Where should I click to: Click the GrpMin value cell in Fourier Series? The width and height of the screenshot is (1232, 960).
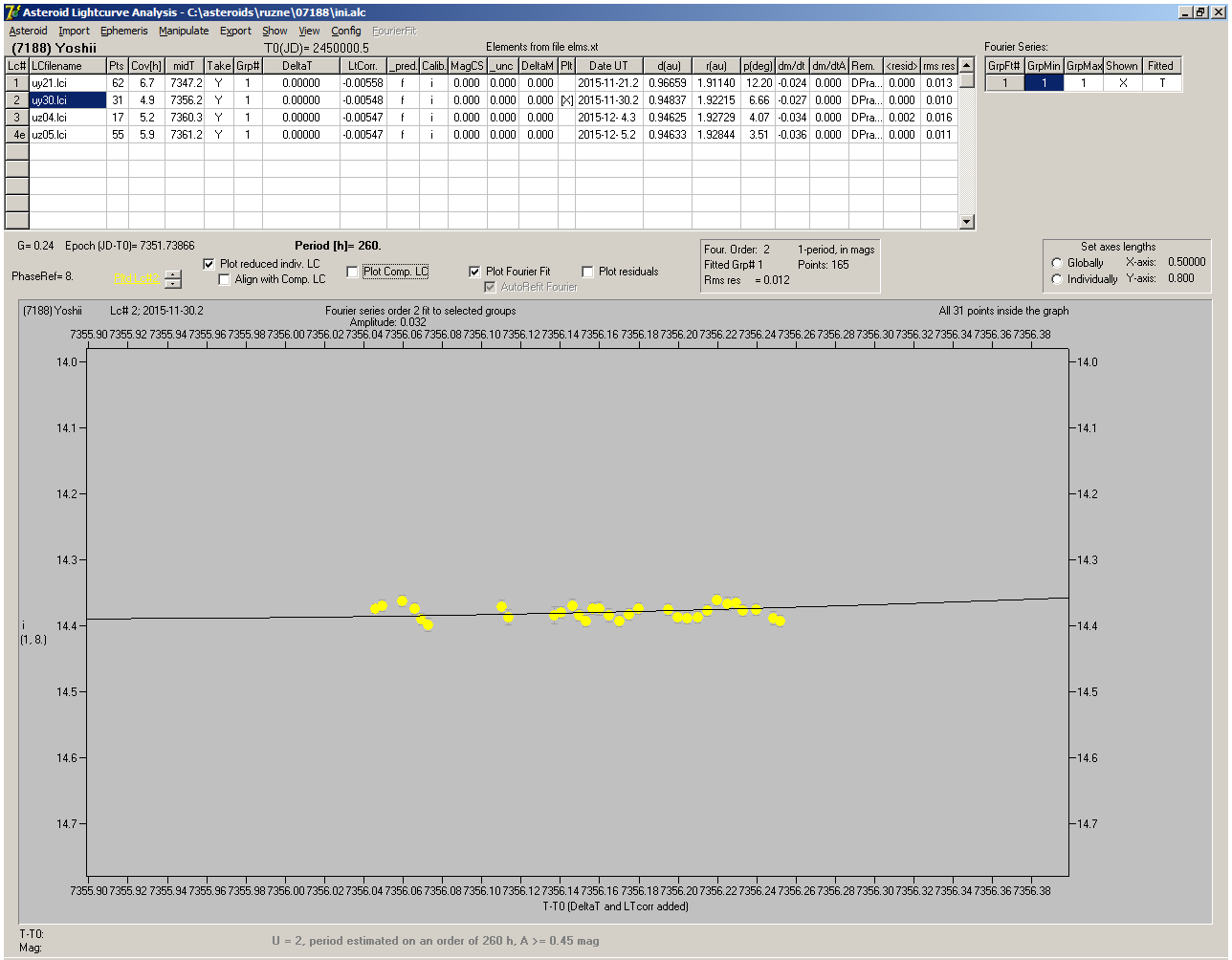click(1044, 83)
